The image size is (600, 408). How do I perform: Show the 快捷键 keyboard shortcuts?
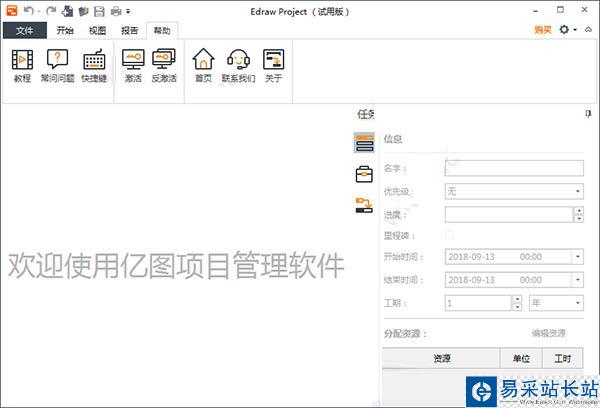(x=94, y=59)
